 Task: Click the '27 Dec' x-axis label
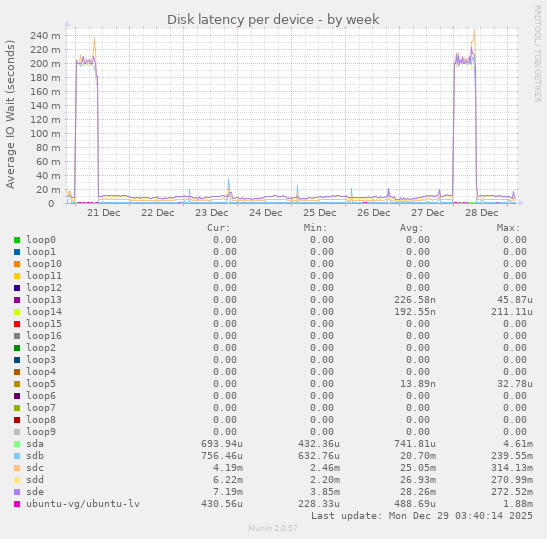click(x=428, y=213)
